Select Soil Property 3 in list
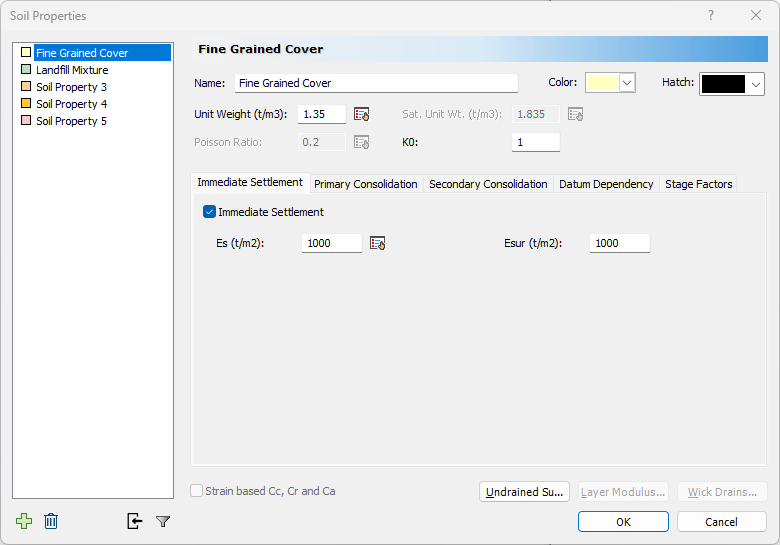 click(71, 87)
